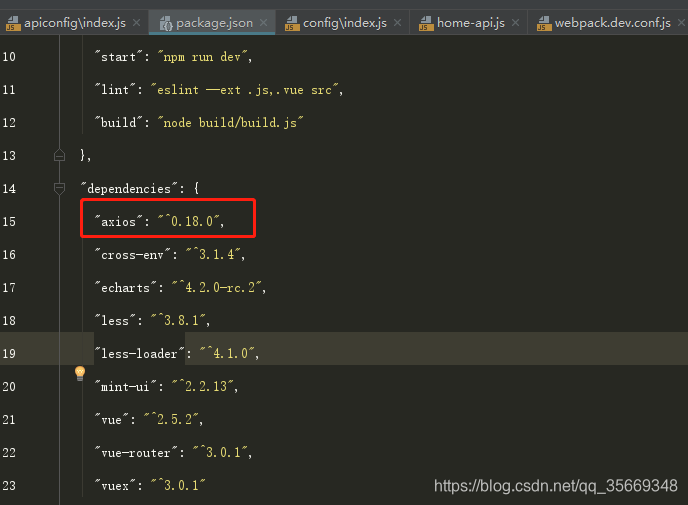Viewport: 688px width, 505px height.
Task: Close the apiconfig\index.js tab
Action: click(137, 22)
